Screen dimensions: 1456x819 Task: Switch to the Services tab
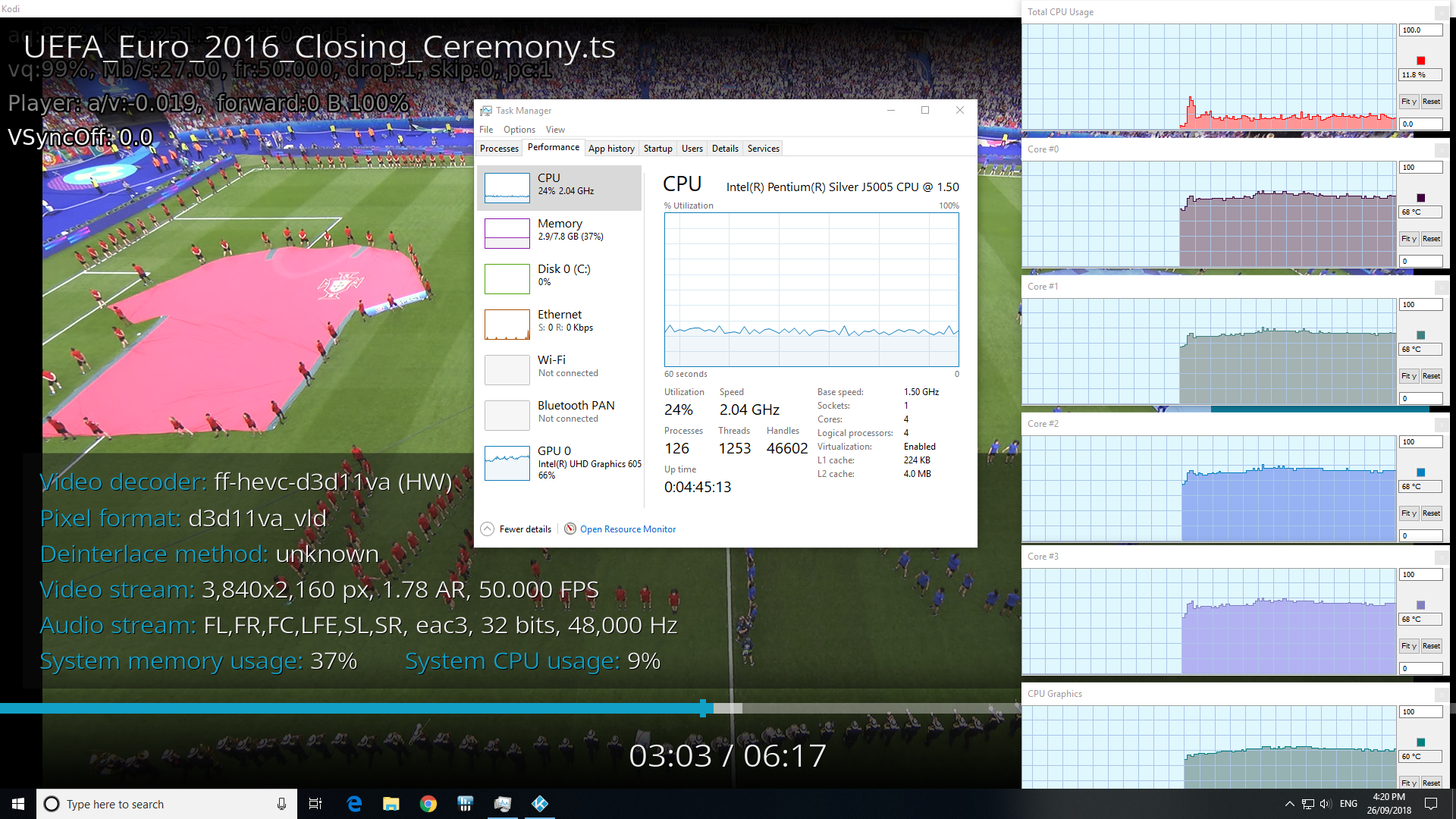coord(764,149)
